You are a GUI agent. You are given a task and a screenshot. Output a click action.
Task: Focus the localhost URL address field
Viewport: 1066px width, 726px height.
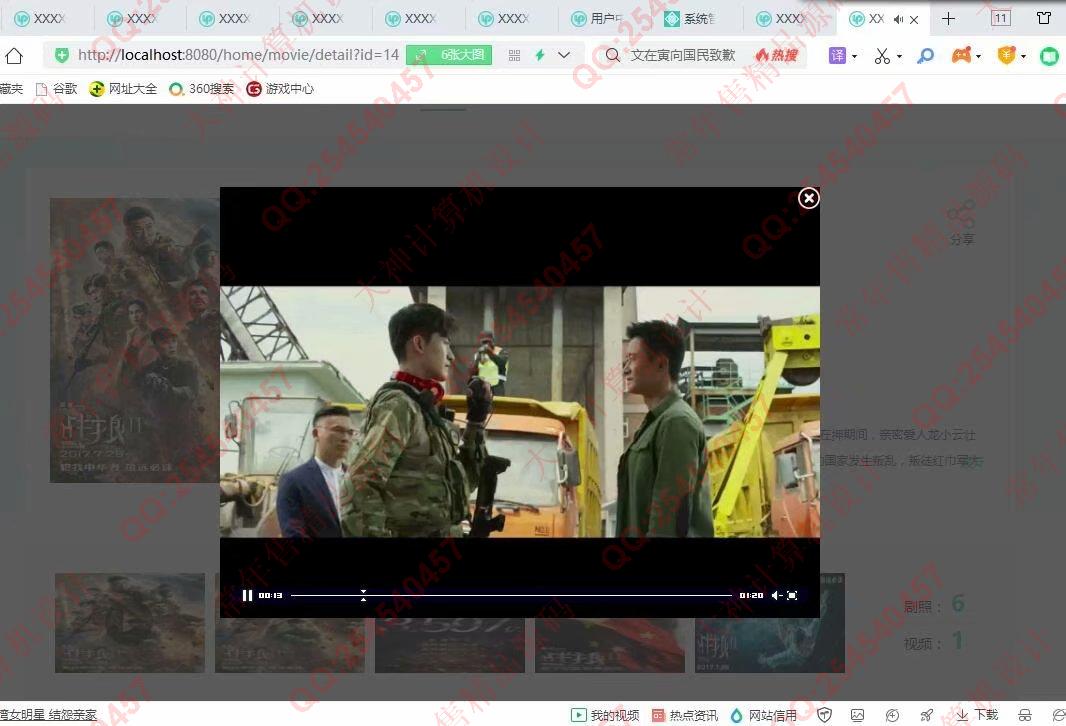[x=238, y=55]
